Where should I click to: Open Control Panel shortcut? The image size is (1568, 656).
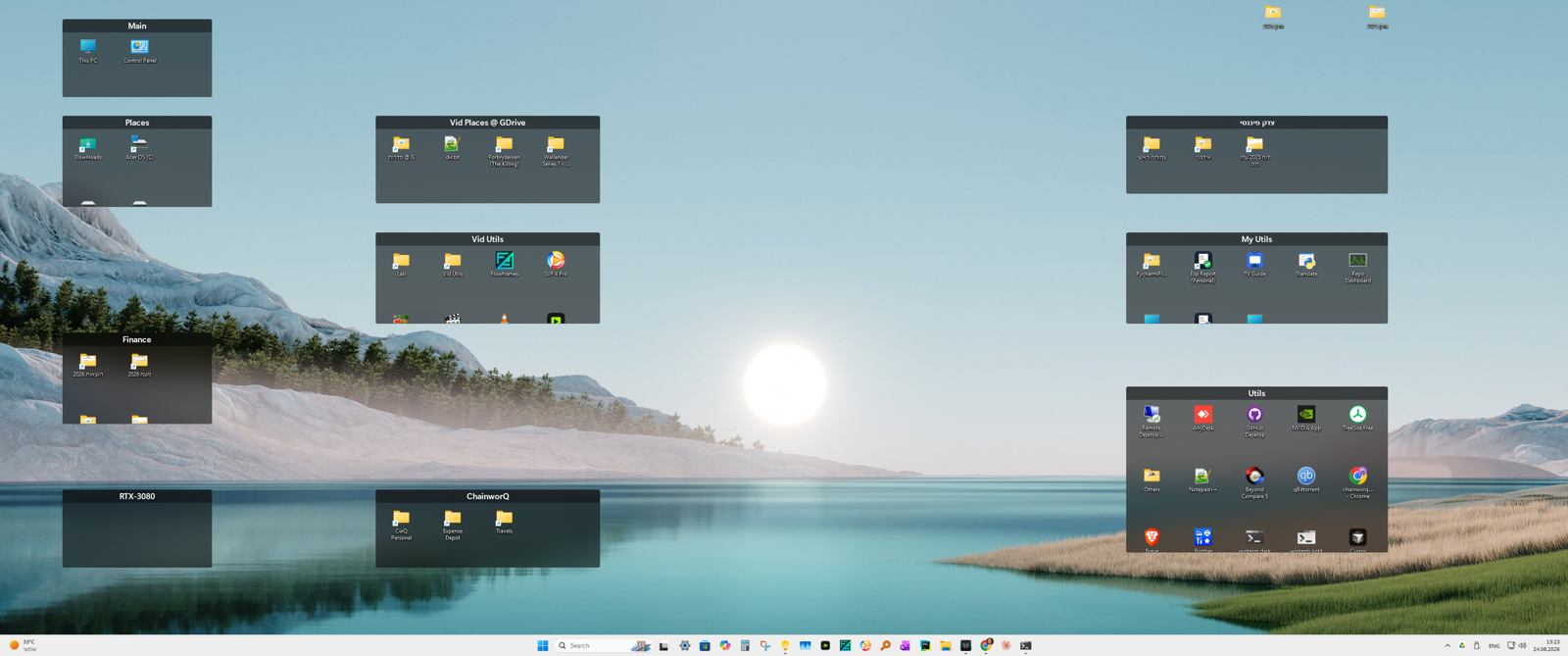[x=139, y=50]
